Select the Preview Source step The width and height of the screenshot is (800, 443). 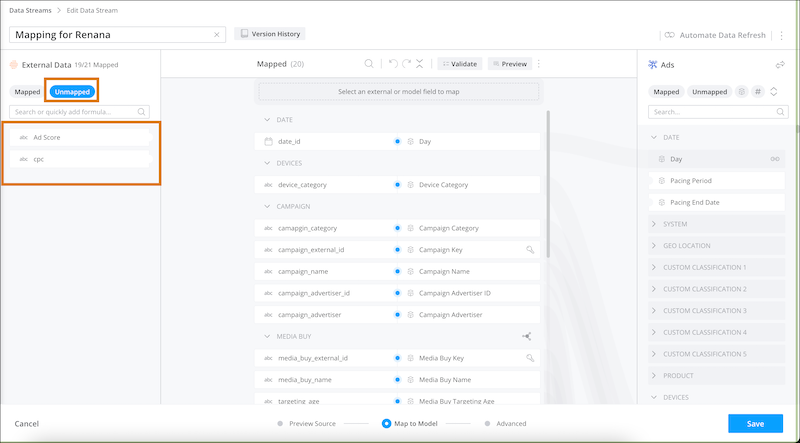pos(307,424)
